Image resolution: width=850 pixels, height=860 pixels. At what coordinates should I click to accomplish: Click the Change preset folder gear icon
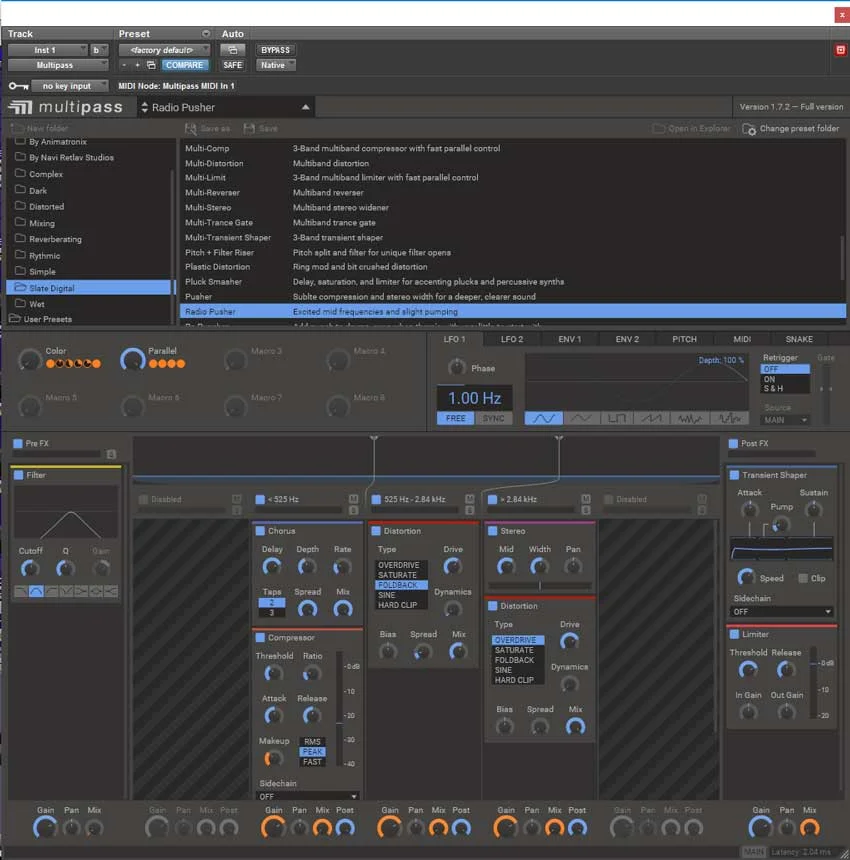749,129
